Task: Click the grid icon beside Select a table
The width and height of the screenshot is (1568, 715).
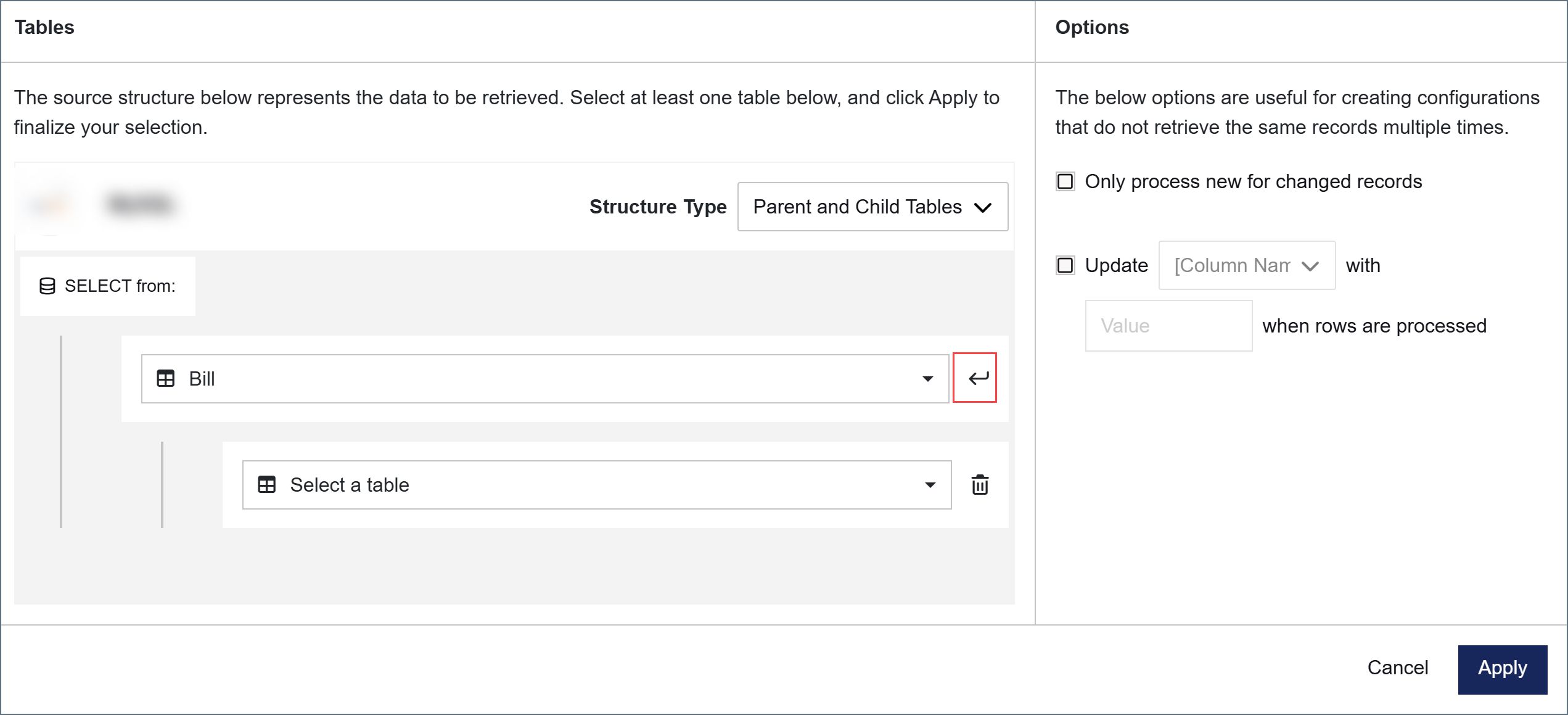Action: 267,485
